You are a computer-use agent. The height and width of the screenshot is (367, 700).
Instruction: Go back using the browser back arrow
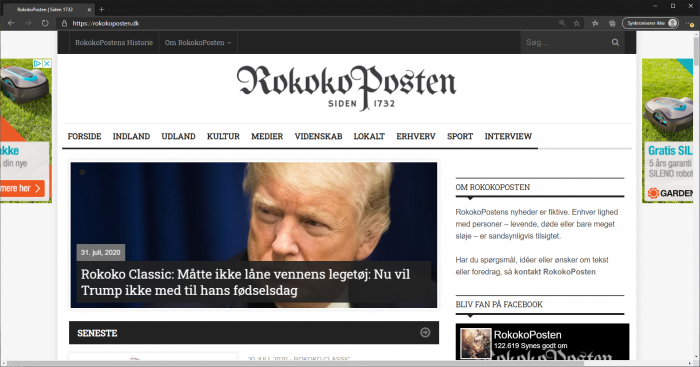click(11, 23)
